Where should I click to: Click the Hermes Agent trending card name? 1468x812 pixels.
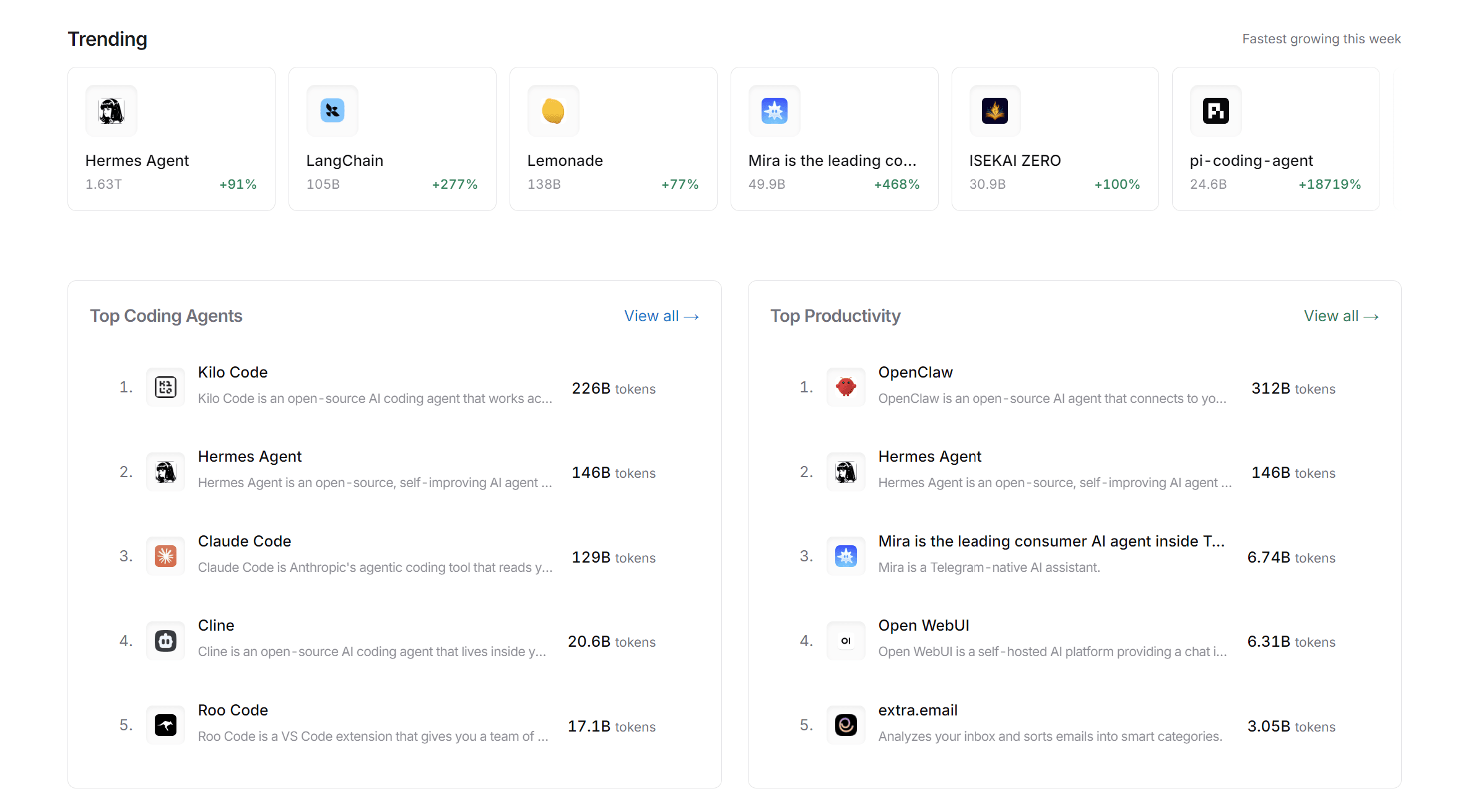137,161
